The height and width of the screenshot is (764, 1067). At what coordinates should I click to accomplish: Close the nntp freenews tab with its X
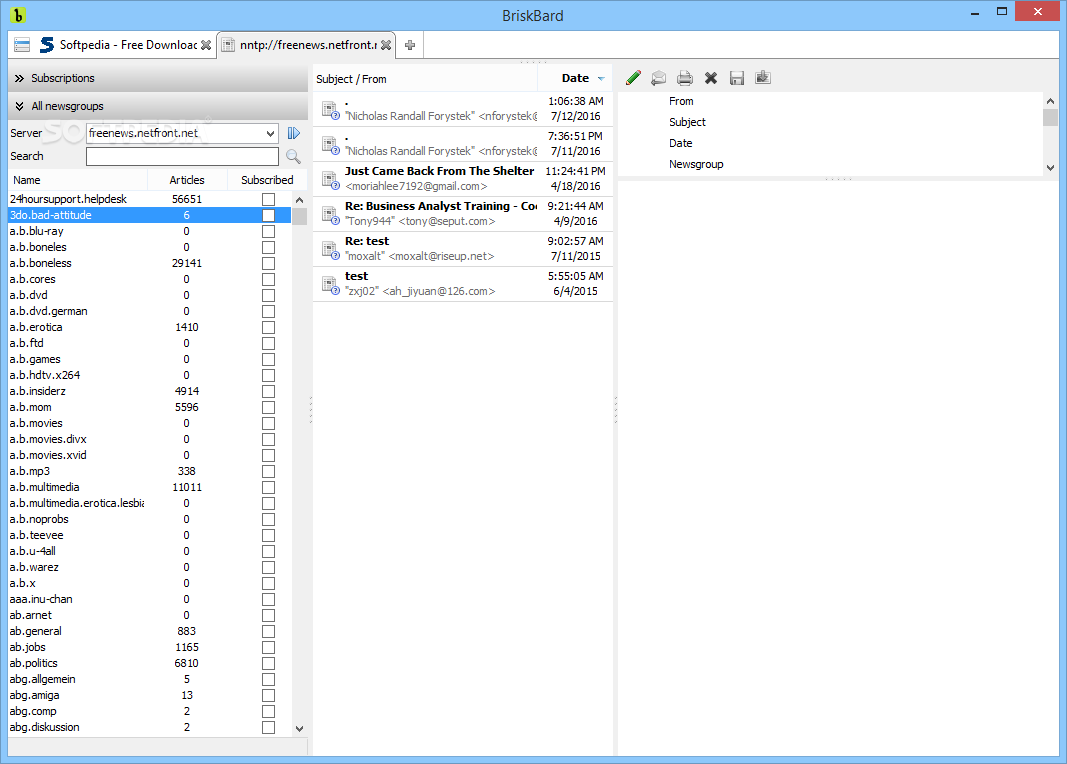(386, 45)
